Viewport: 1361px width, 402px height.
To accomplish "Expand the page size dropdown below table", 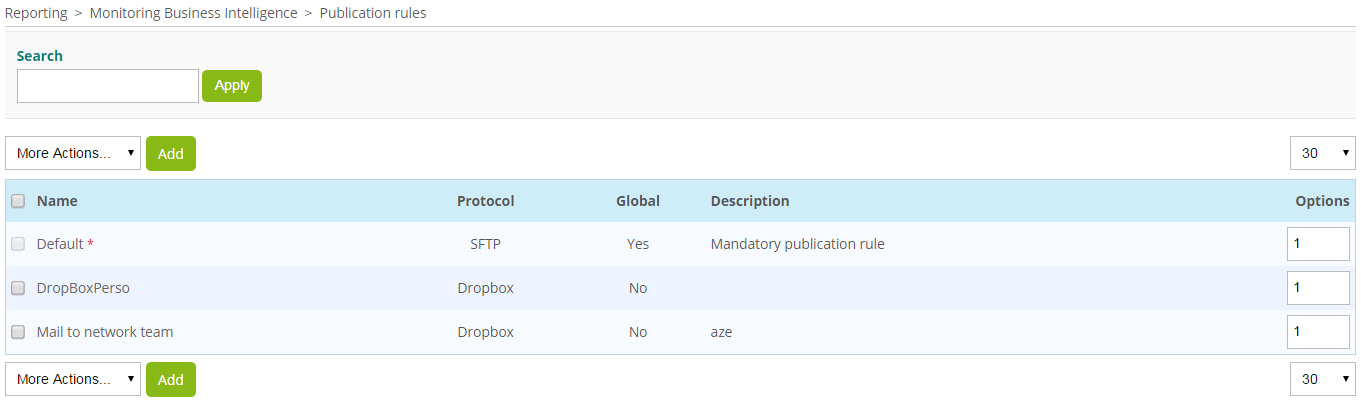I will coord(1322,379).
